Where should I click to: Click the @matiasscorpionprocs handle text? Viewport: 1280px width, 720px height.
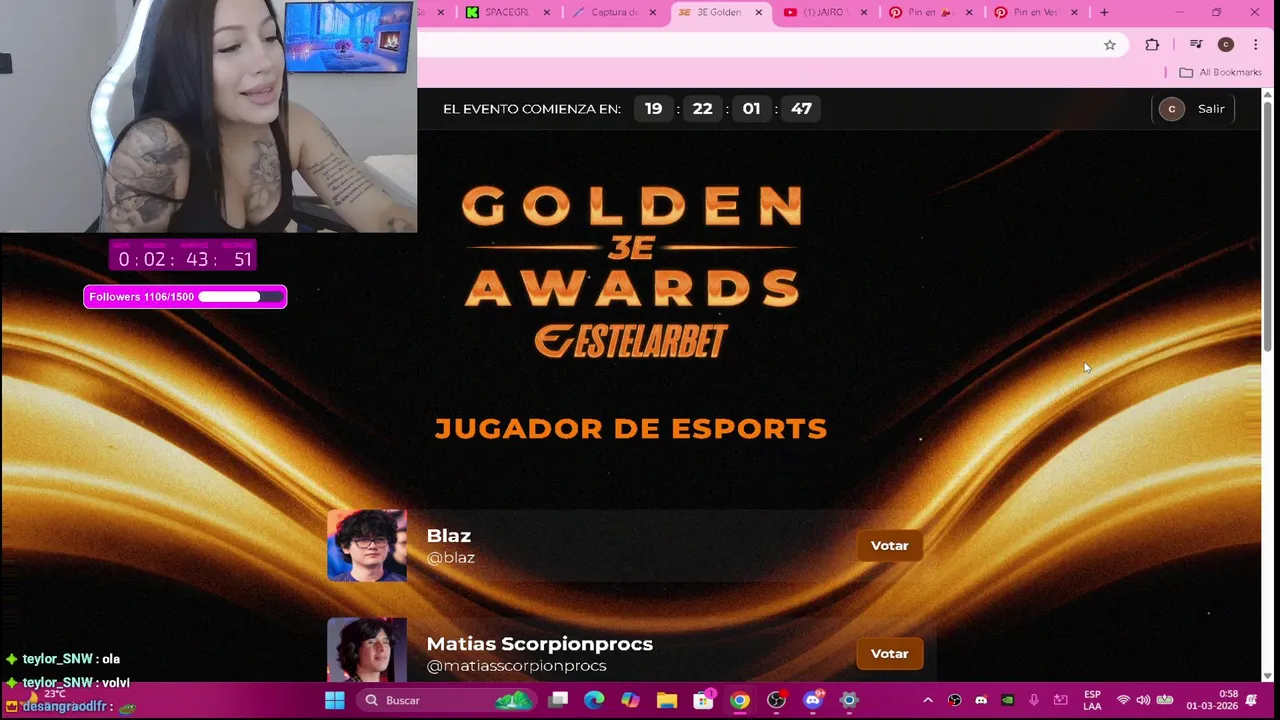click(x=516, y=666)
